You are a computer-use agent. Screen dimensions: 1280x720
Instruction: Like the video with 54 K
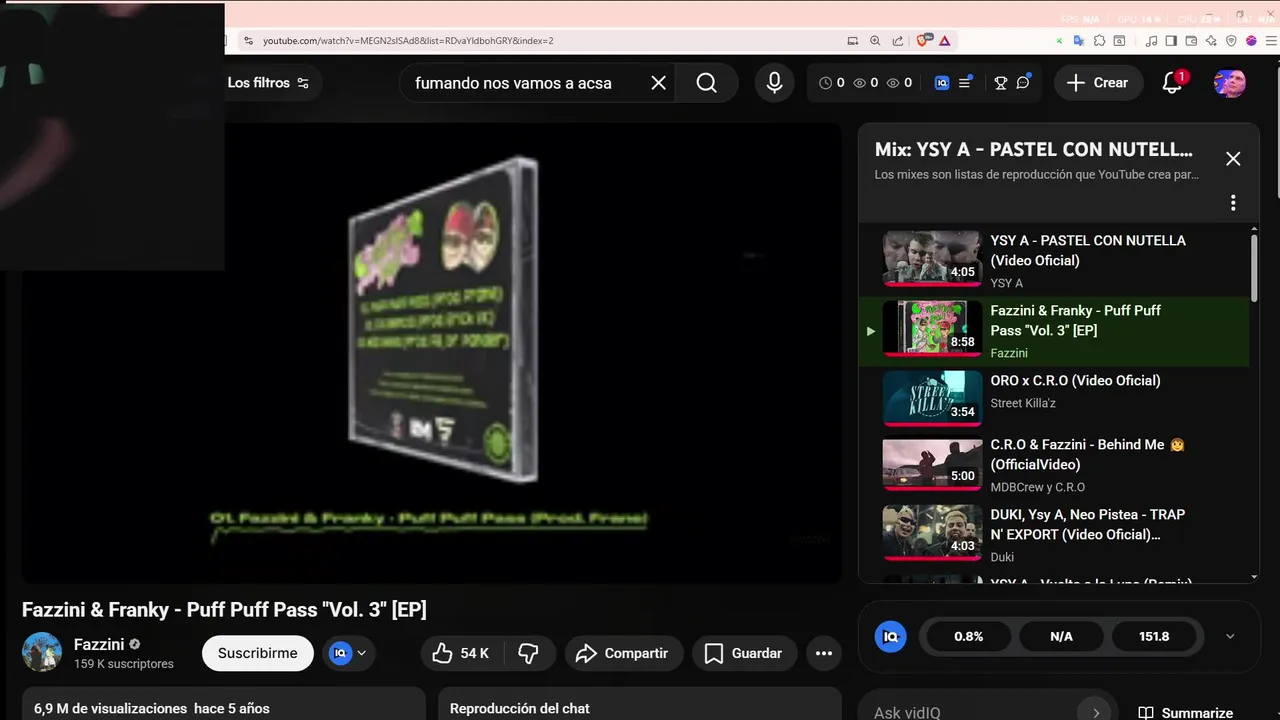[461, 653]
